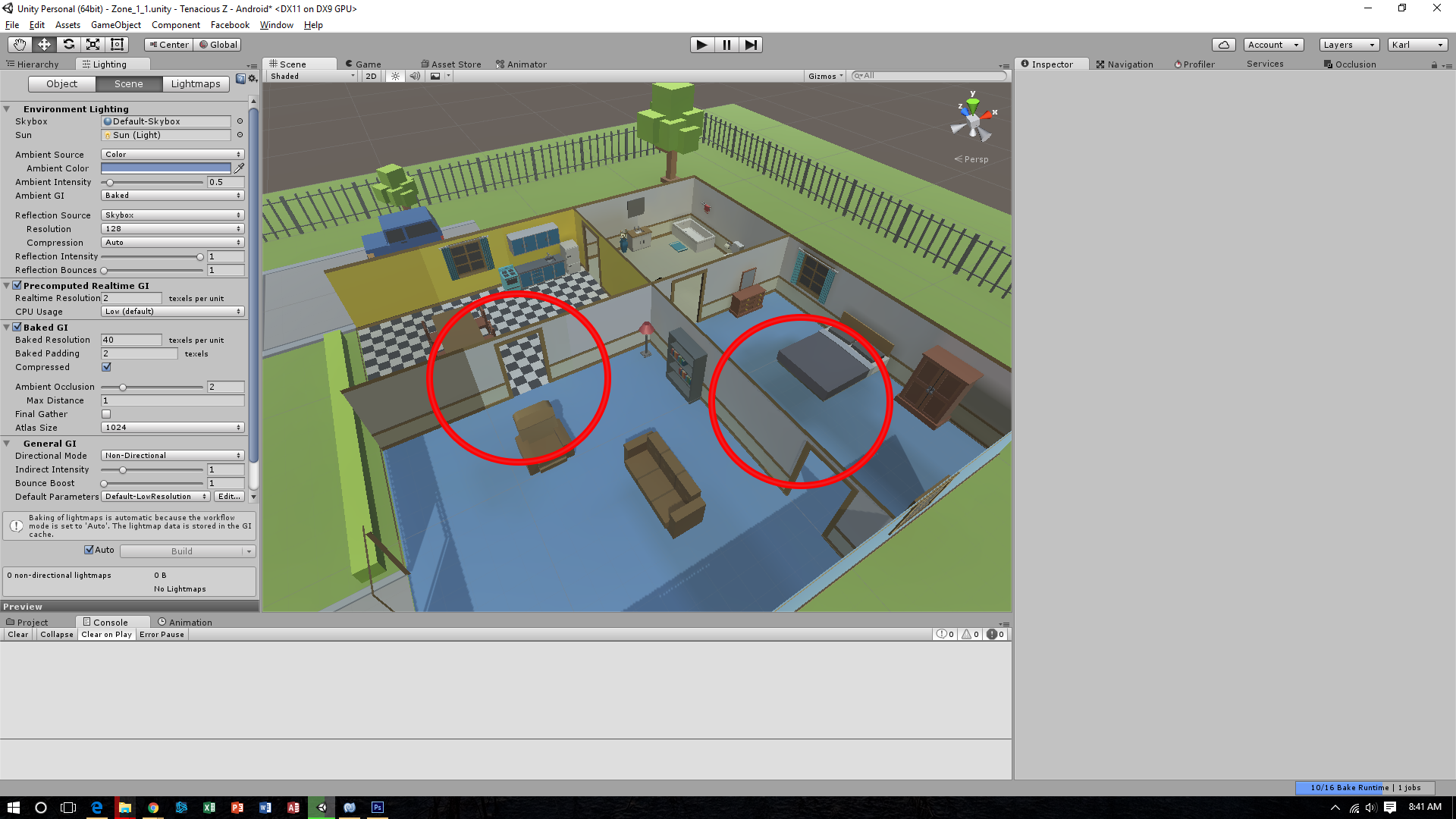
Task: Pick ambient color with eyedropper
Action: pos(240,168)
